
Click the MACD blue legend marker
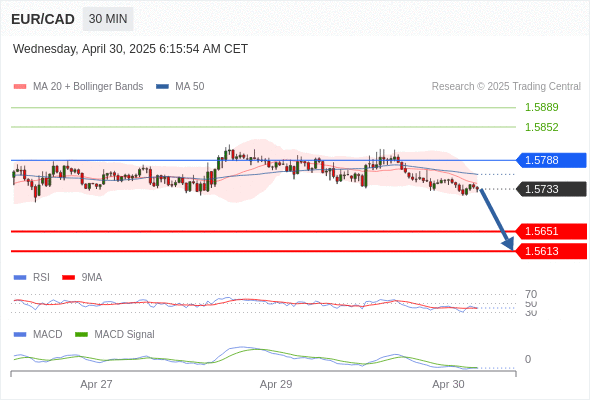(20, 335)
